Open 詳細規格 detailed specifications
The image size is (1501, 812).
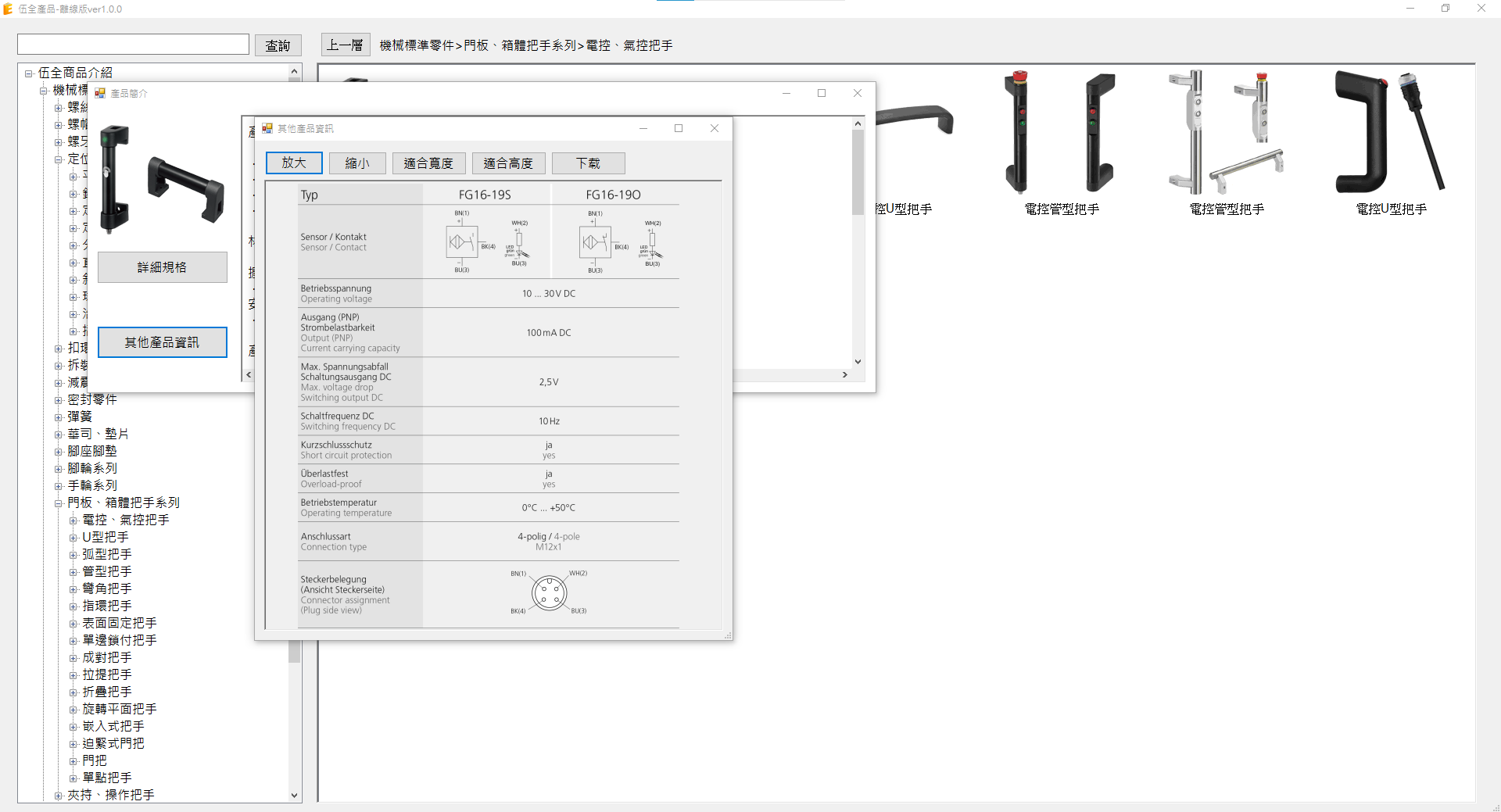[162, 267]
